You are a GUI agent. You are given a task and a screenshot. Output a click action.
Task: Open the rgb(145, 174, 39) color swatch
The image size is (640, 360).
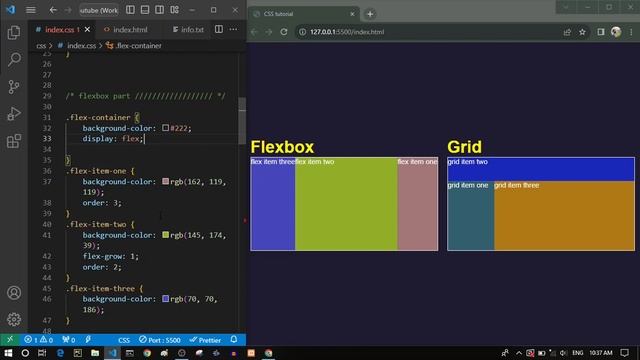(165, 235)
